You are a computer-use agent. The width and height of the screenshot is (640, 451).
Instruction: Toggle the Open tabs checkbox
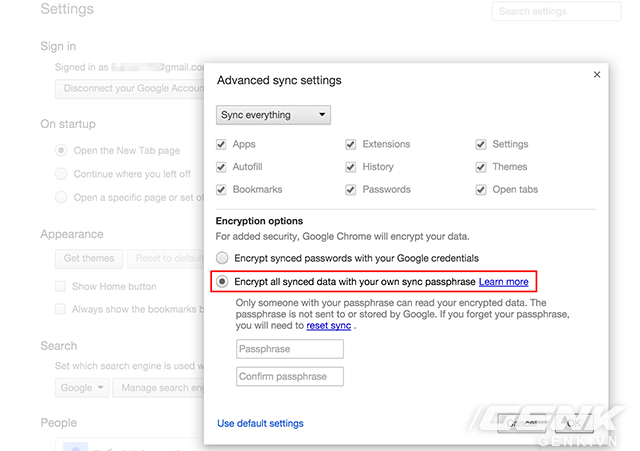[x=481, y=190]
